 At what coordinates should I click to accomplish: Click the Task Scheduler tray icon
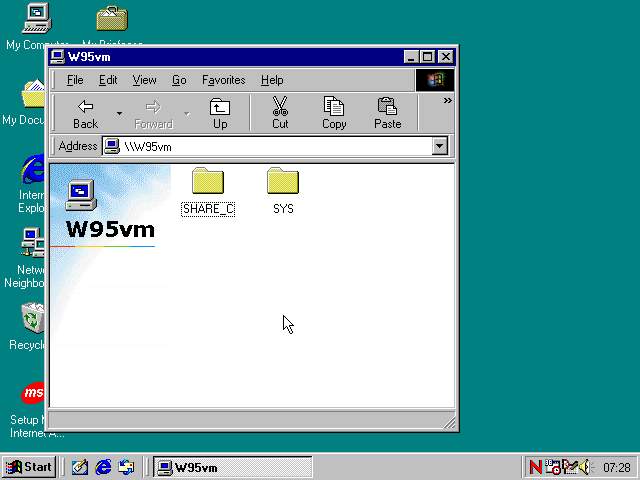click(x=553, y=467)
